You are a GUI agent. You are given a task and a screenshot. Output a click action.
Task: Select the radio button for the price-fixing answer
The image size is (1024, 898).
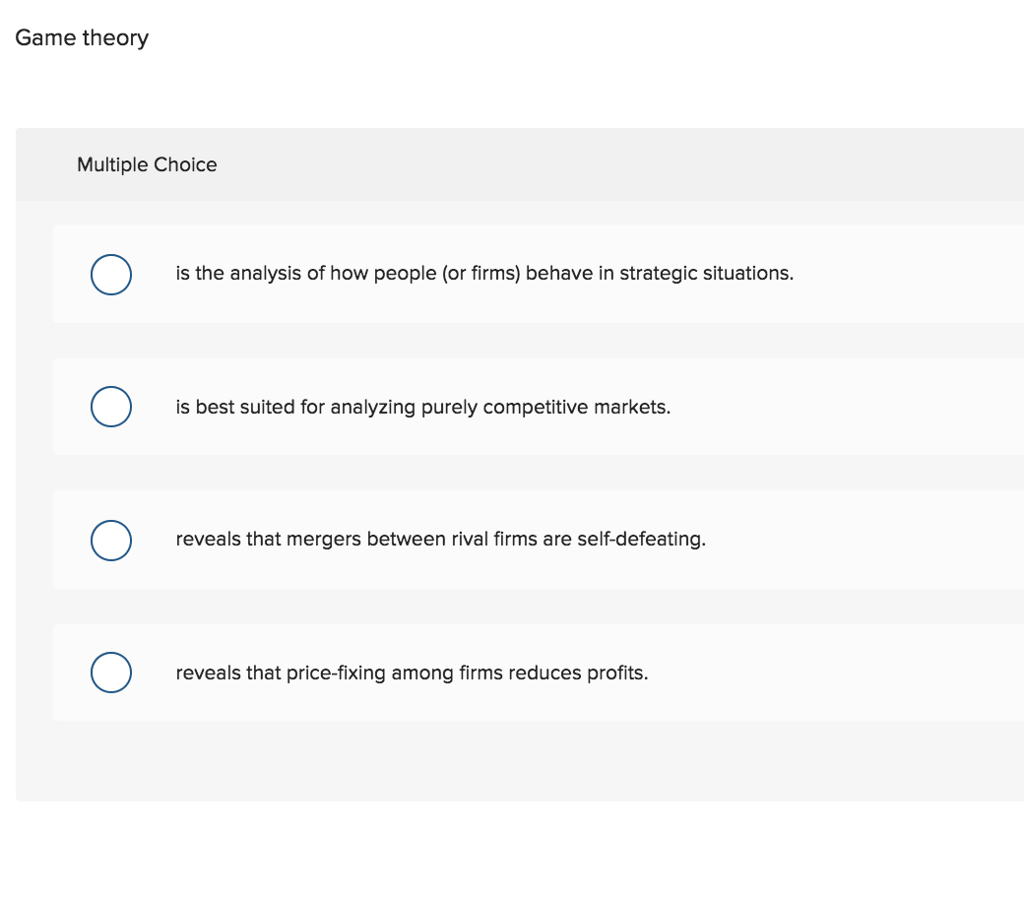tap(111, 672)
